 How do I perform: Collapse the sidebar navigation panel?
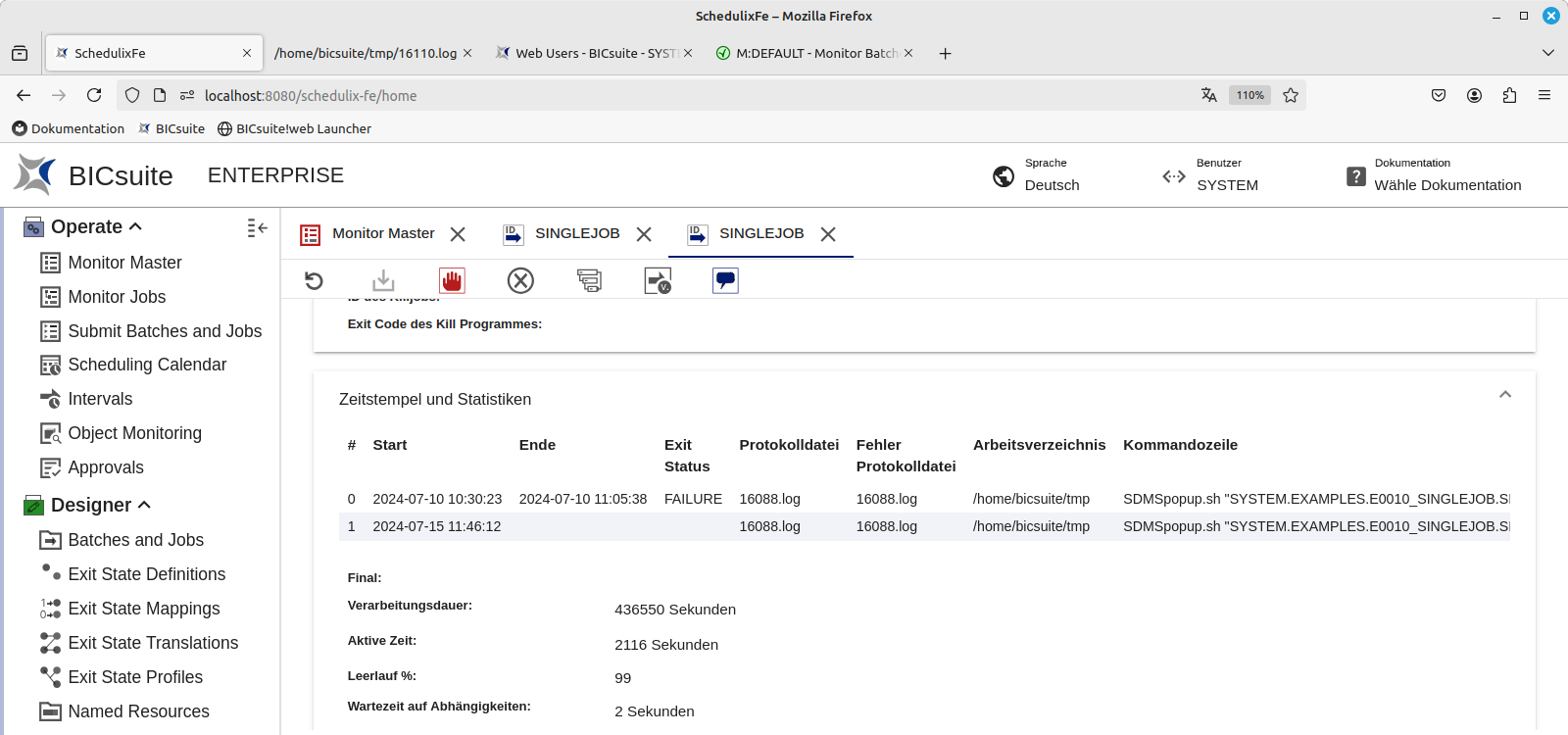(x=257, y=227)
